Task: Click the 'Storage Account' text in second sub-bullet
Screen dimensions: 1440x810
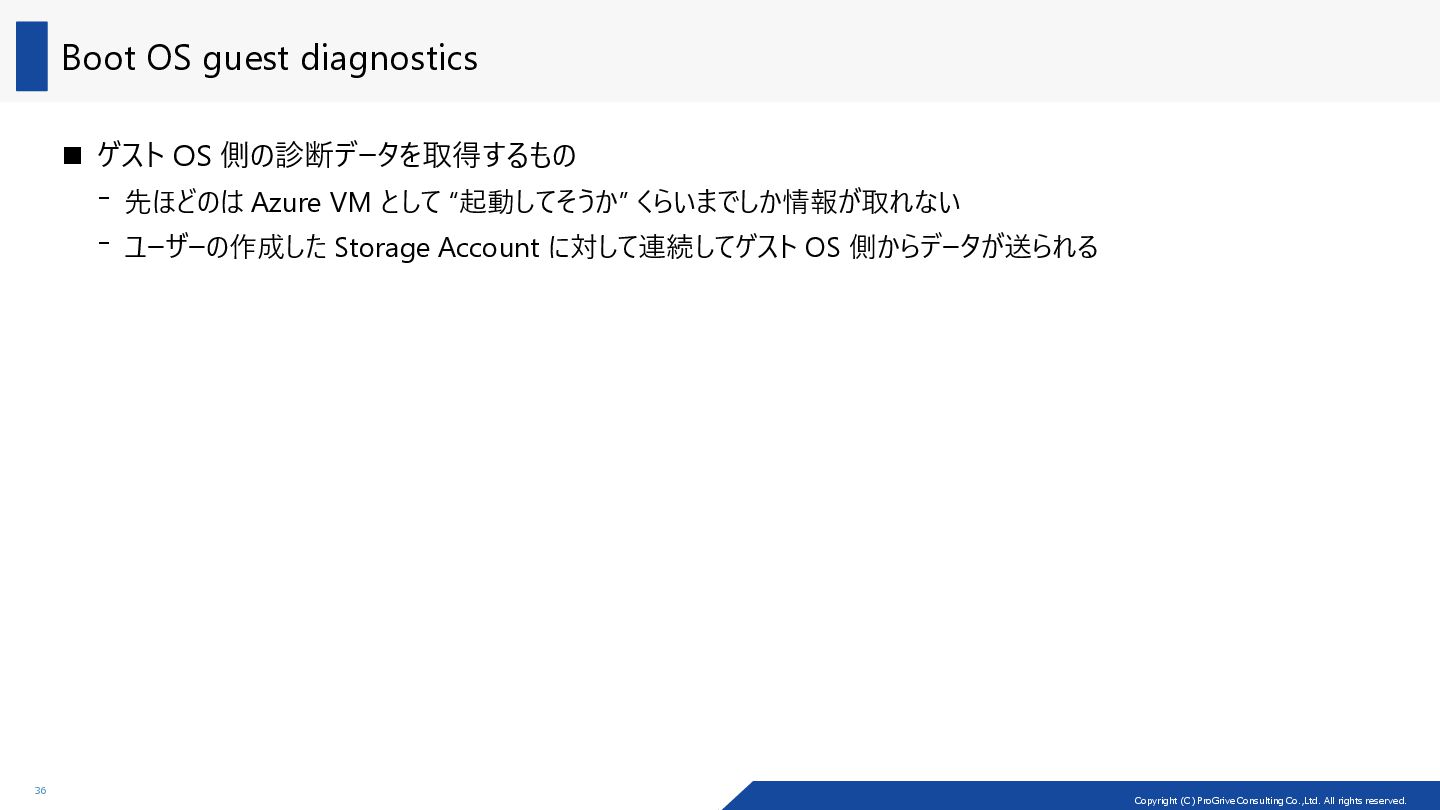Action: tap(437, 247)
